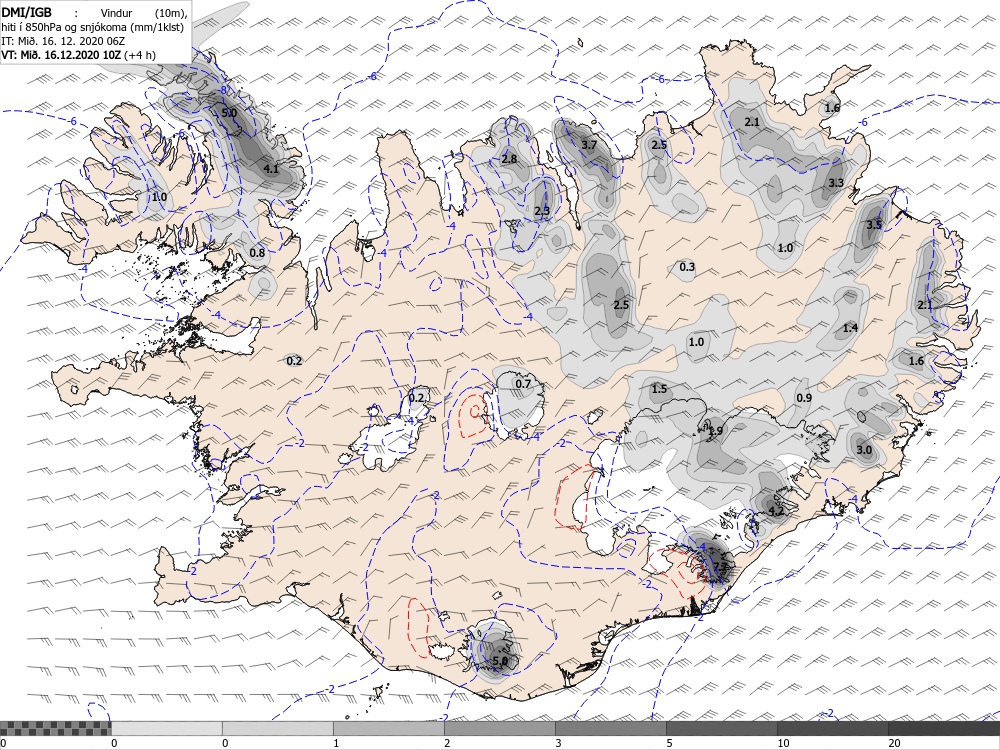Select the 'IT: Mið. 16. 12. 2020 06Z' line
Screen dimensions: 1000x750
coord(63,41)
